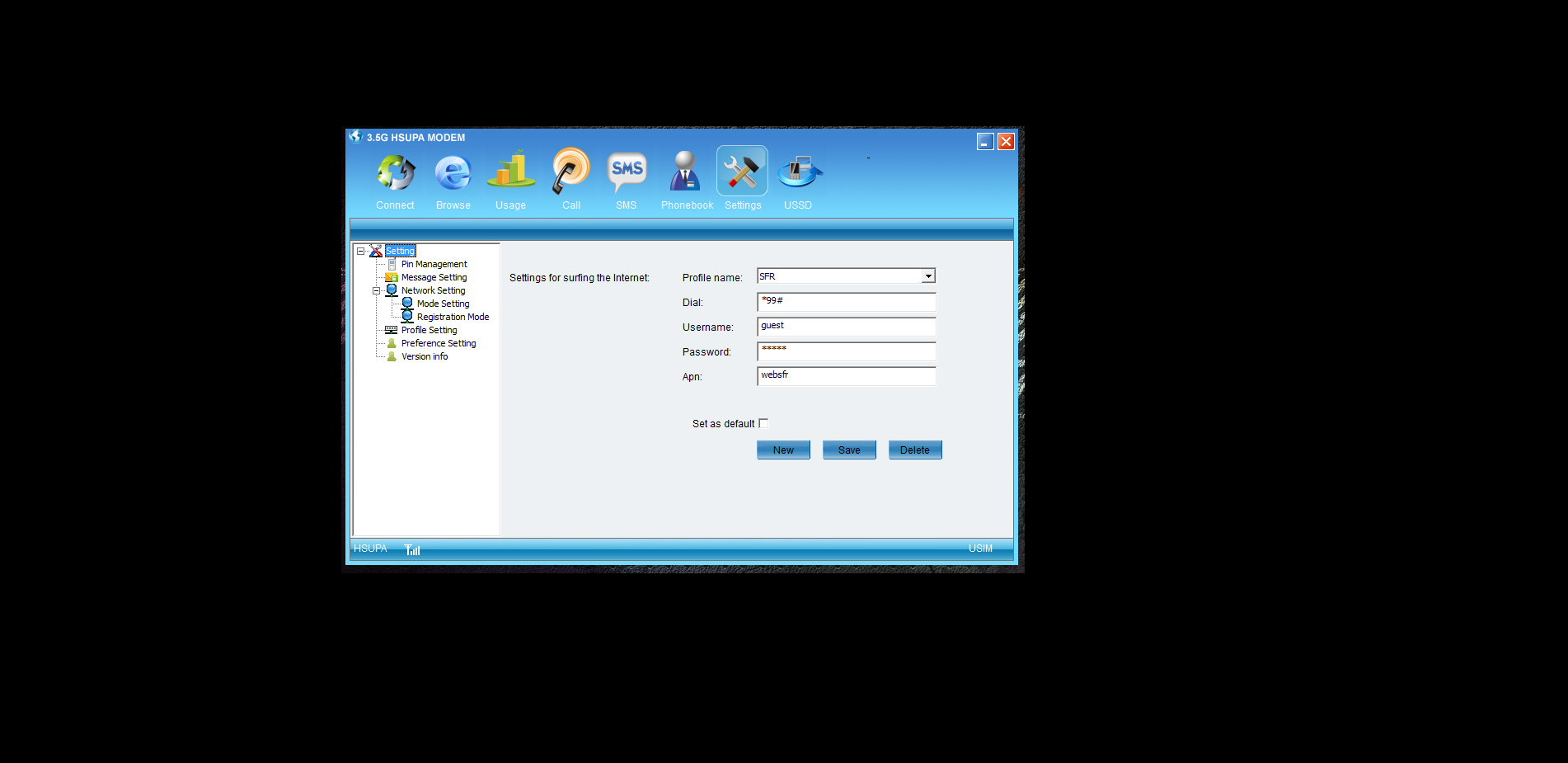1568x763 pixels.
Task: Collapse the Network Setting tree node
Action: 376,291
